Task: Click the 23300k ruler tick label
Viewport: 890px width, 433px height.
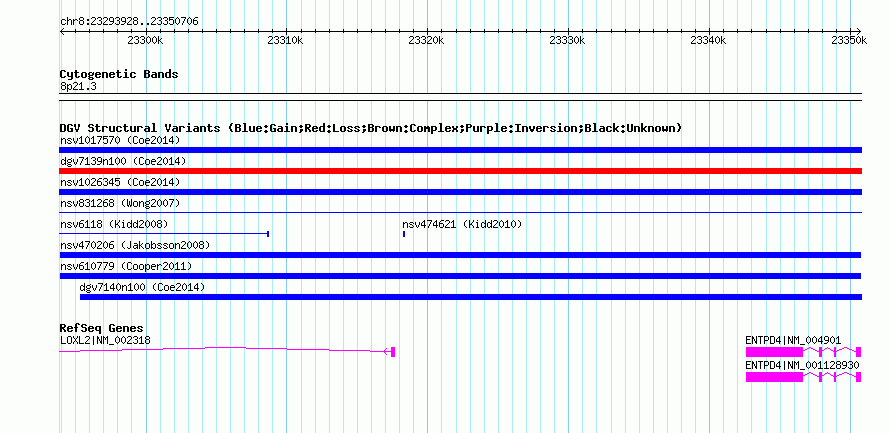Action: point(145,40)
